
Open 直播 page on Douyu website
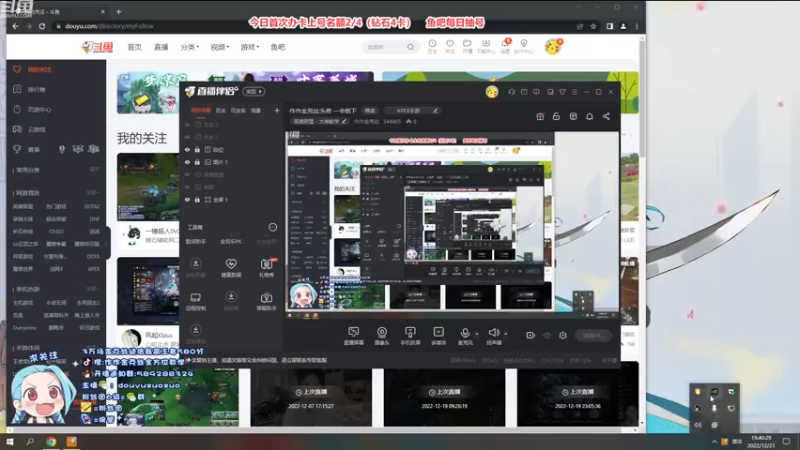pos(161,47)
